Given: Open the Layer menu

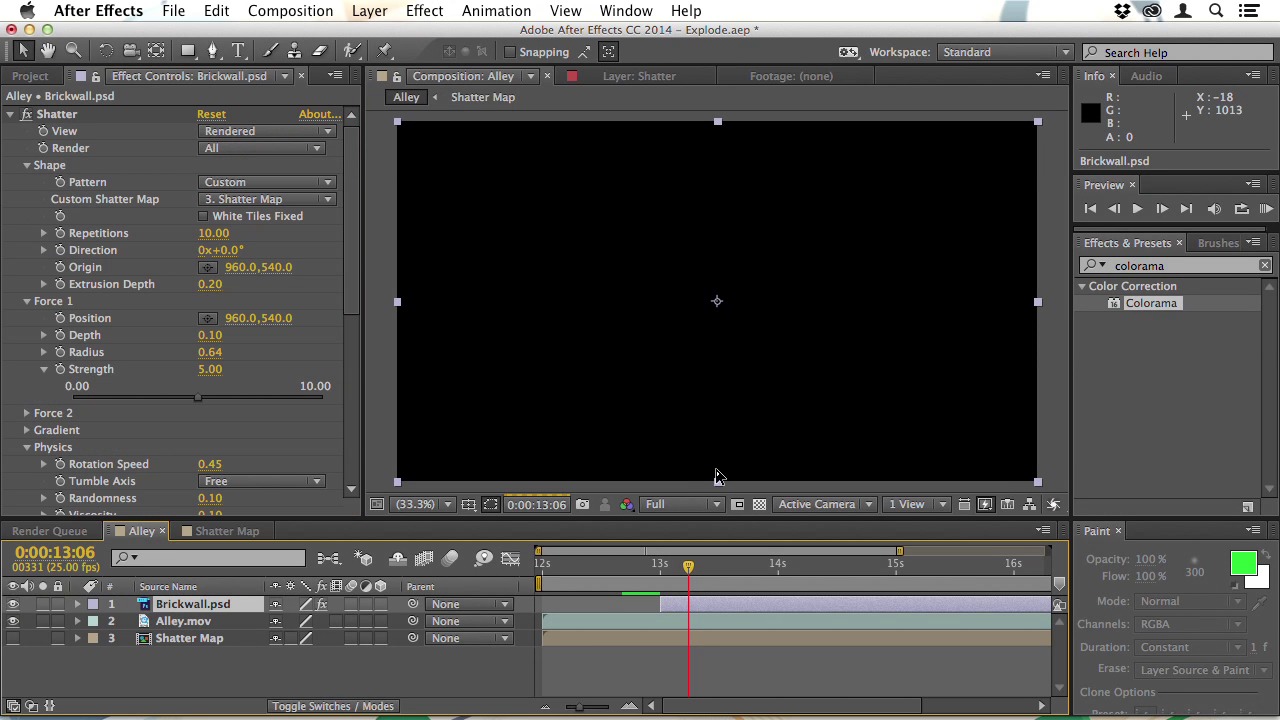Looking at the screenshot, I should [369, 10].
